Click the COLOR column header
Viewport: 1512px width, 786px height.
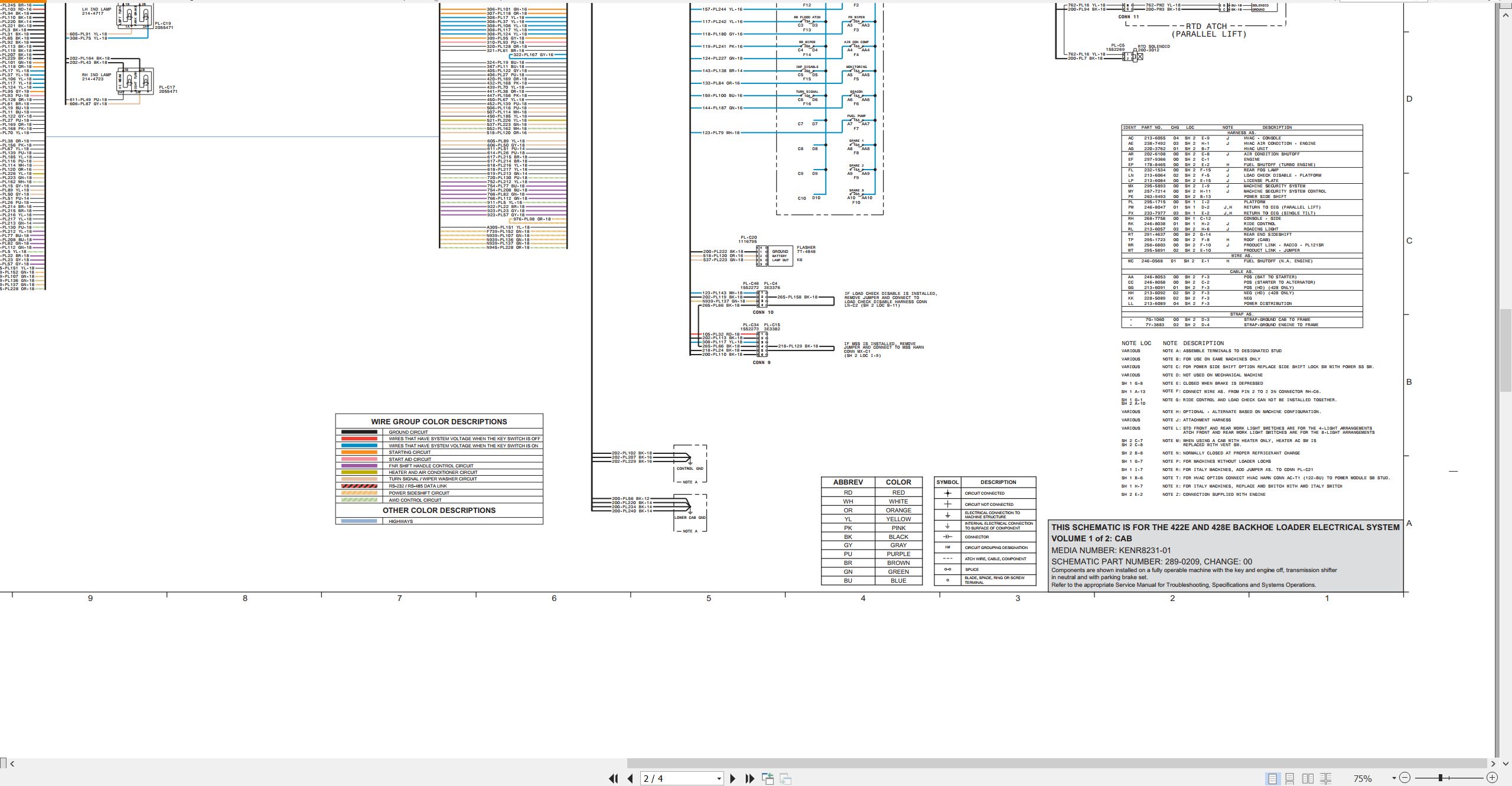898,482
